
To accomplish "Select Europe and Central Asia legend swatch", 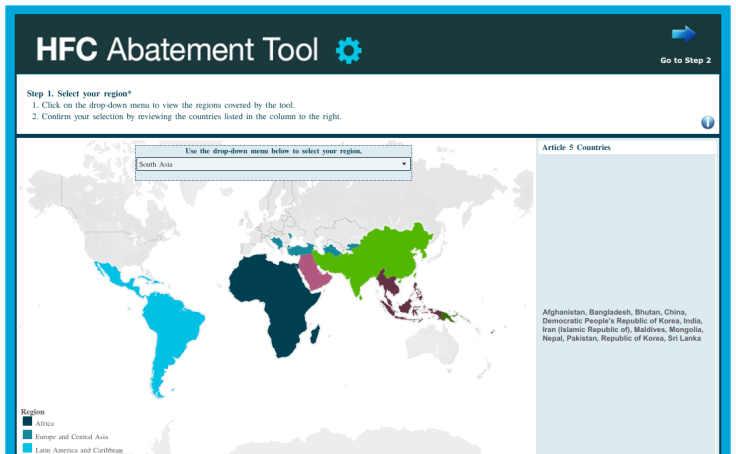I will click(x=26, y=436).
